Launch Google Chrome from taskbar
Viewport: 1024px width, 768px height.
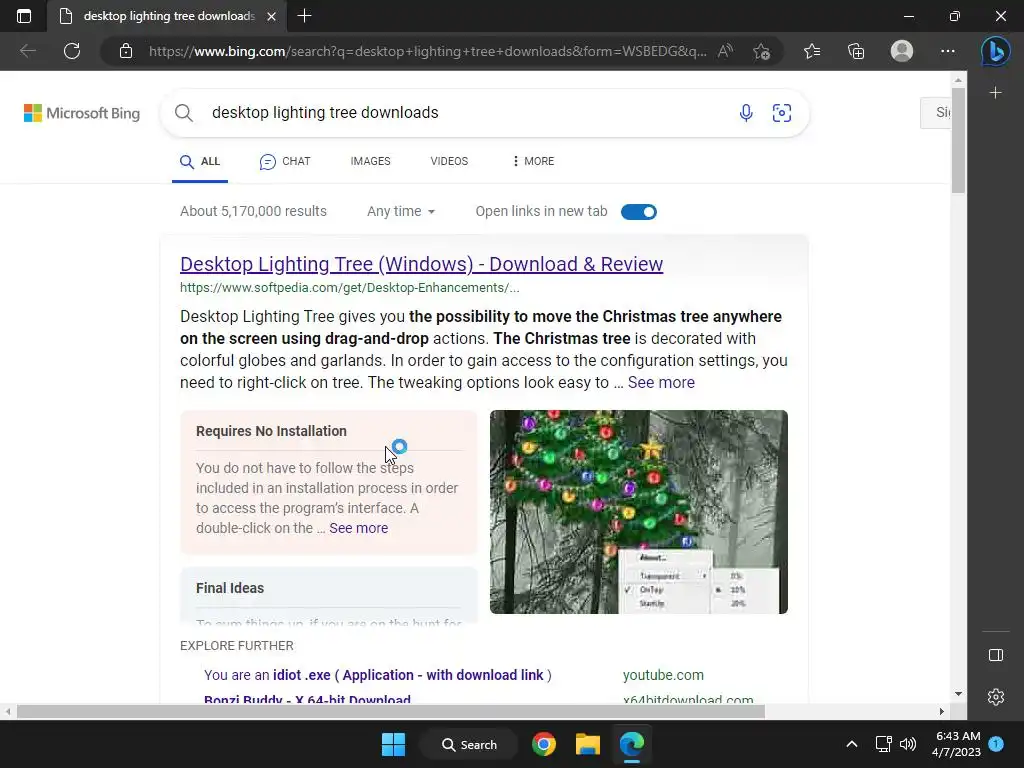click(x=543, y=744)
